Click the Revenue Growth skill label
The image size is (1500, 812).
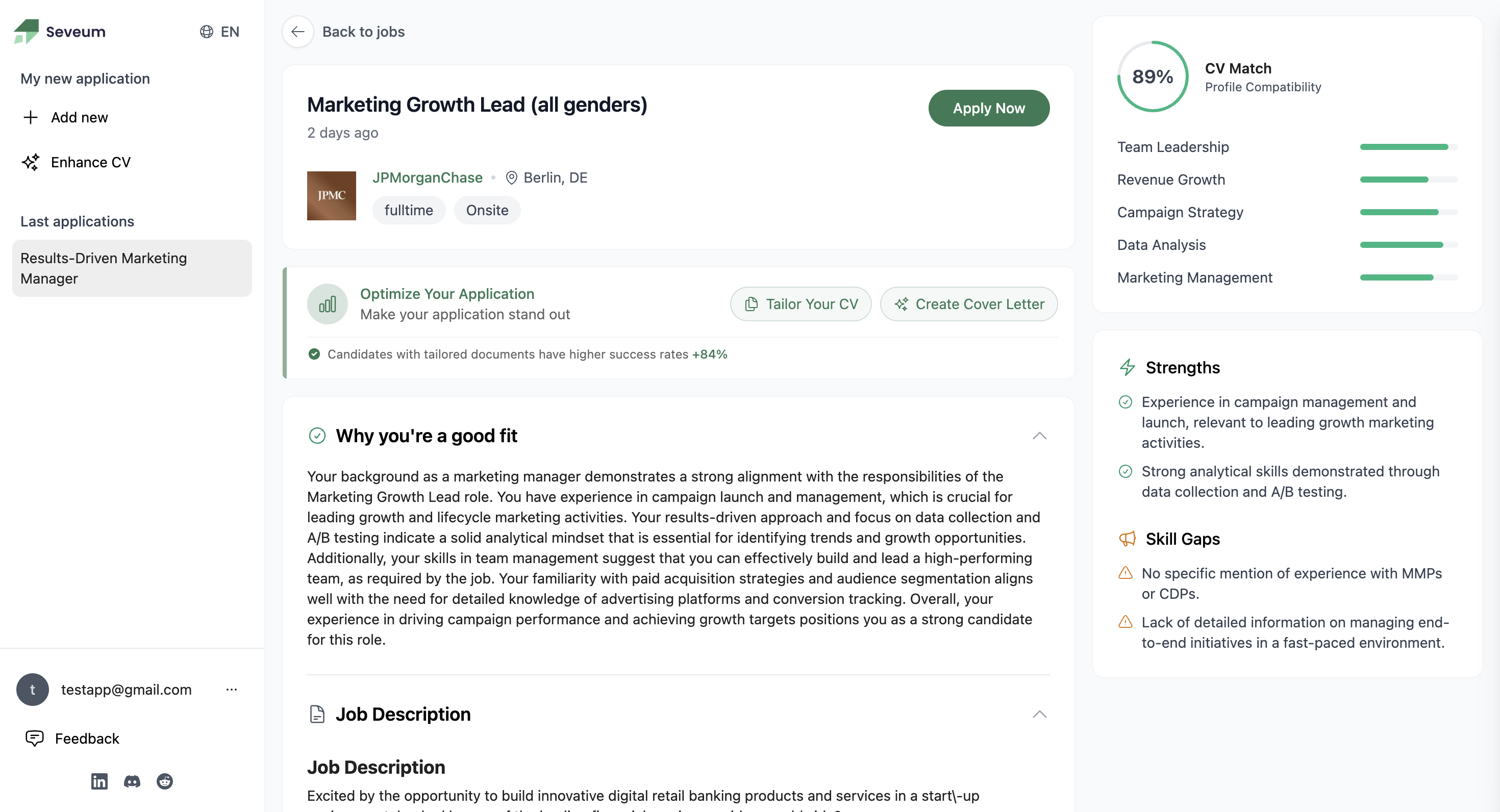click(x=1170, y=180)
